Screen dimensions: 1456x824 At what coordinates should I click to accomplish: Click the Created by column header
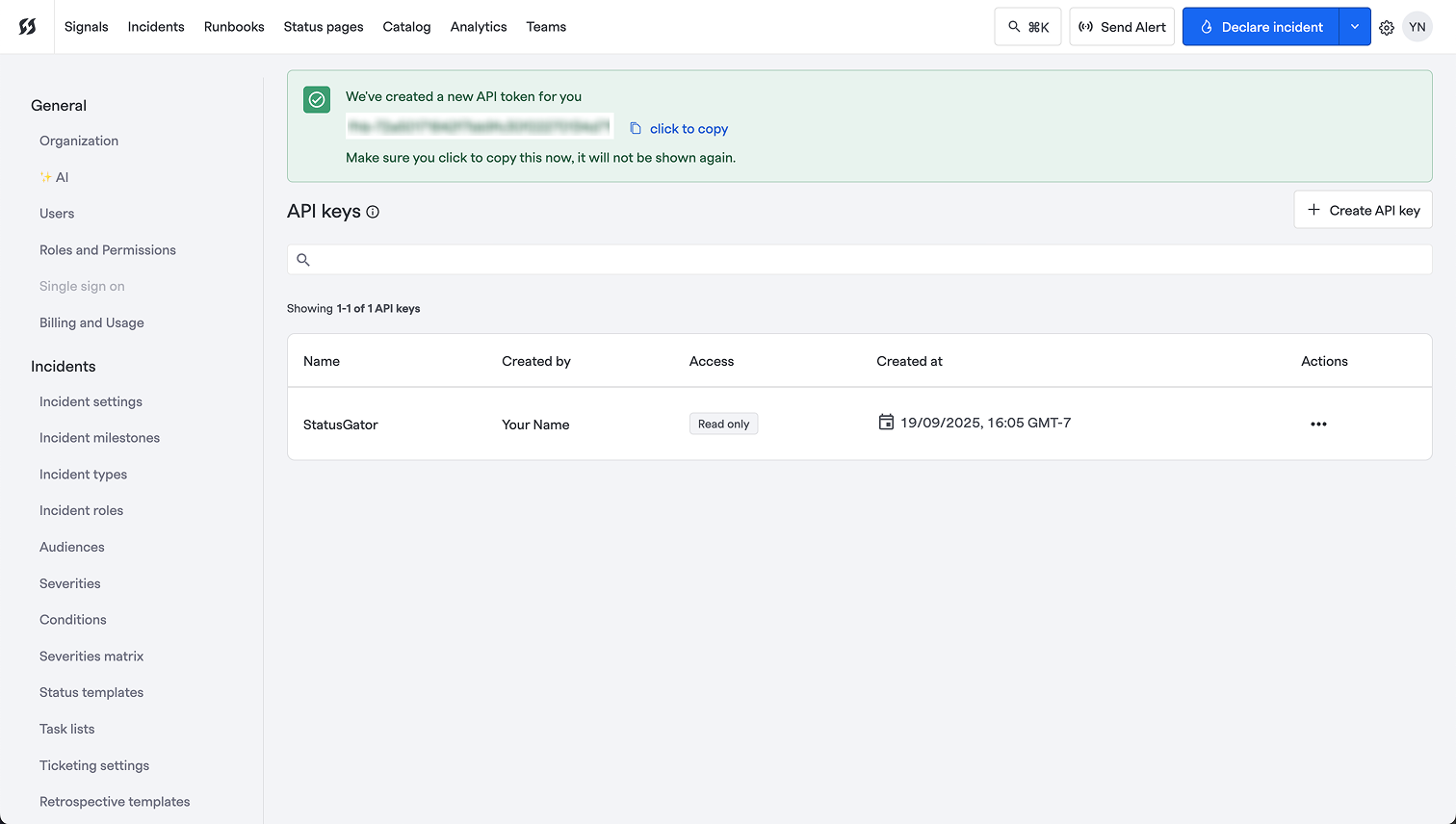(536, 361)
